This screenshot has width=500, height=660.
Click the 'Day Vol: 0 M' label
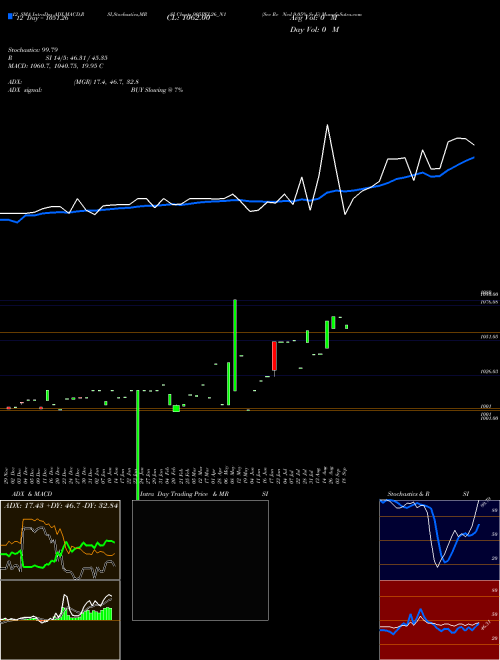[x=314, y=30]
